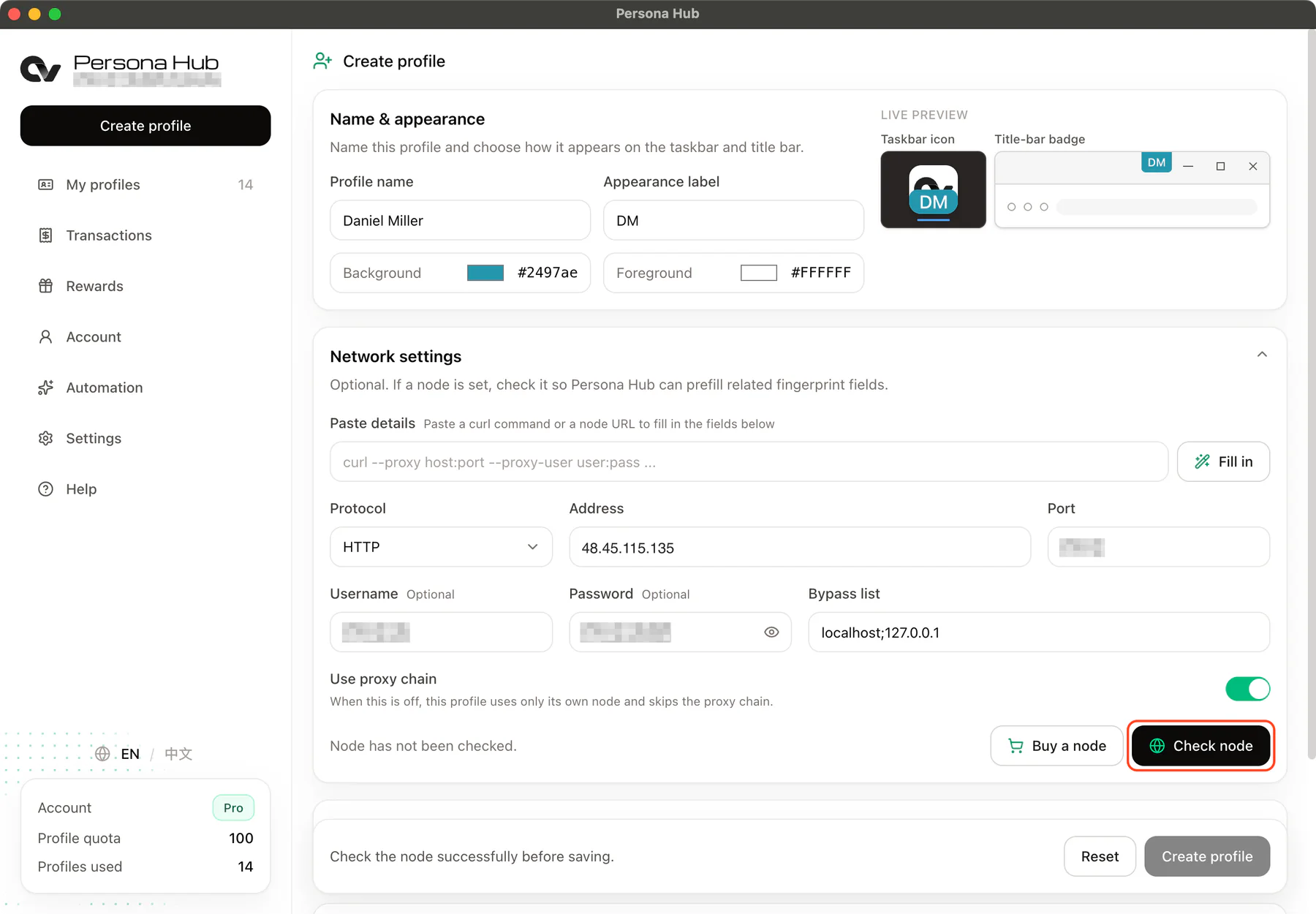Click the Create profile header person-plus icon

(x=322, y=61)
